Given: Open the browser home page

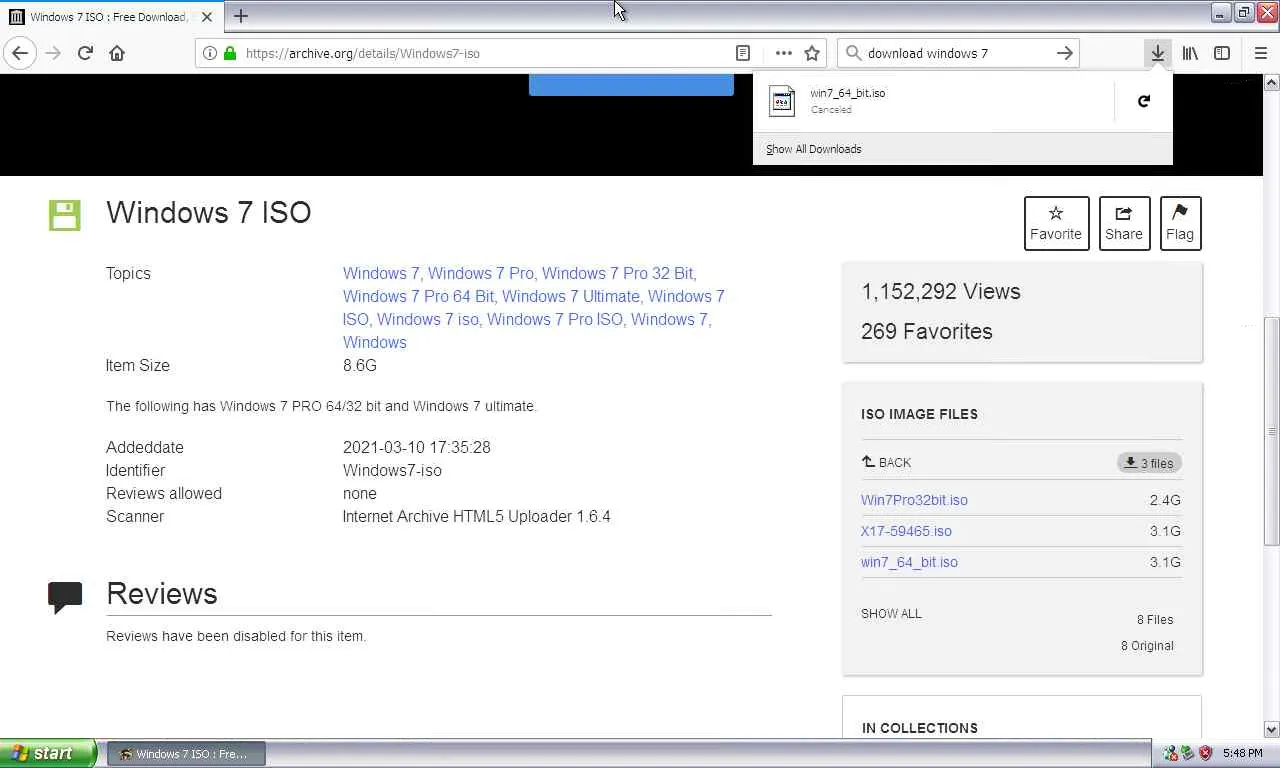Looking at the screenshot, I should pos(117,53).
